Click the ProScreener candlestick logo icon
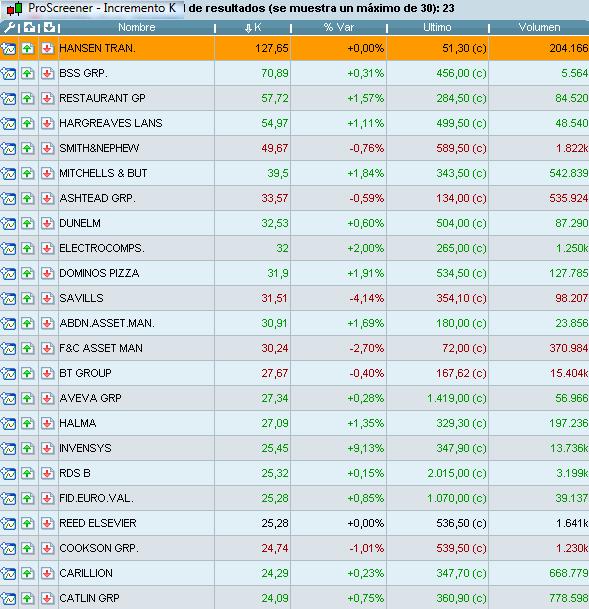 pos(15,8)
